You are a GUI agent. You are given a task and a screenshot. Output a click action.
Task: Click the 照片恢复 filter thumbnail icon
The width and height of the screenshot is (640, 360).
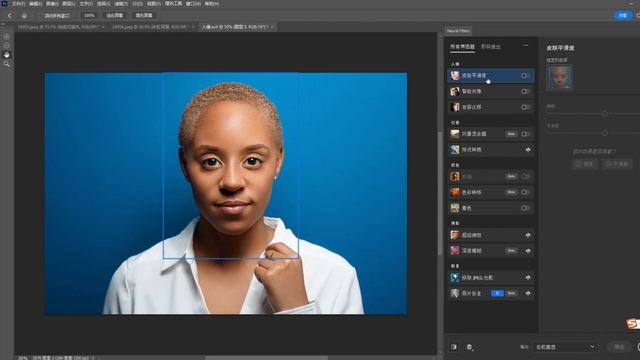tap(455, 293)
